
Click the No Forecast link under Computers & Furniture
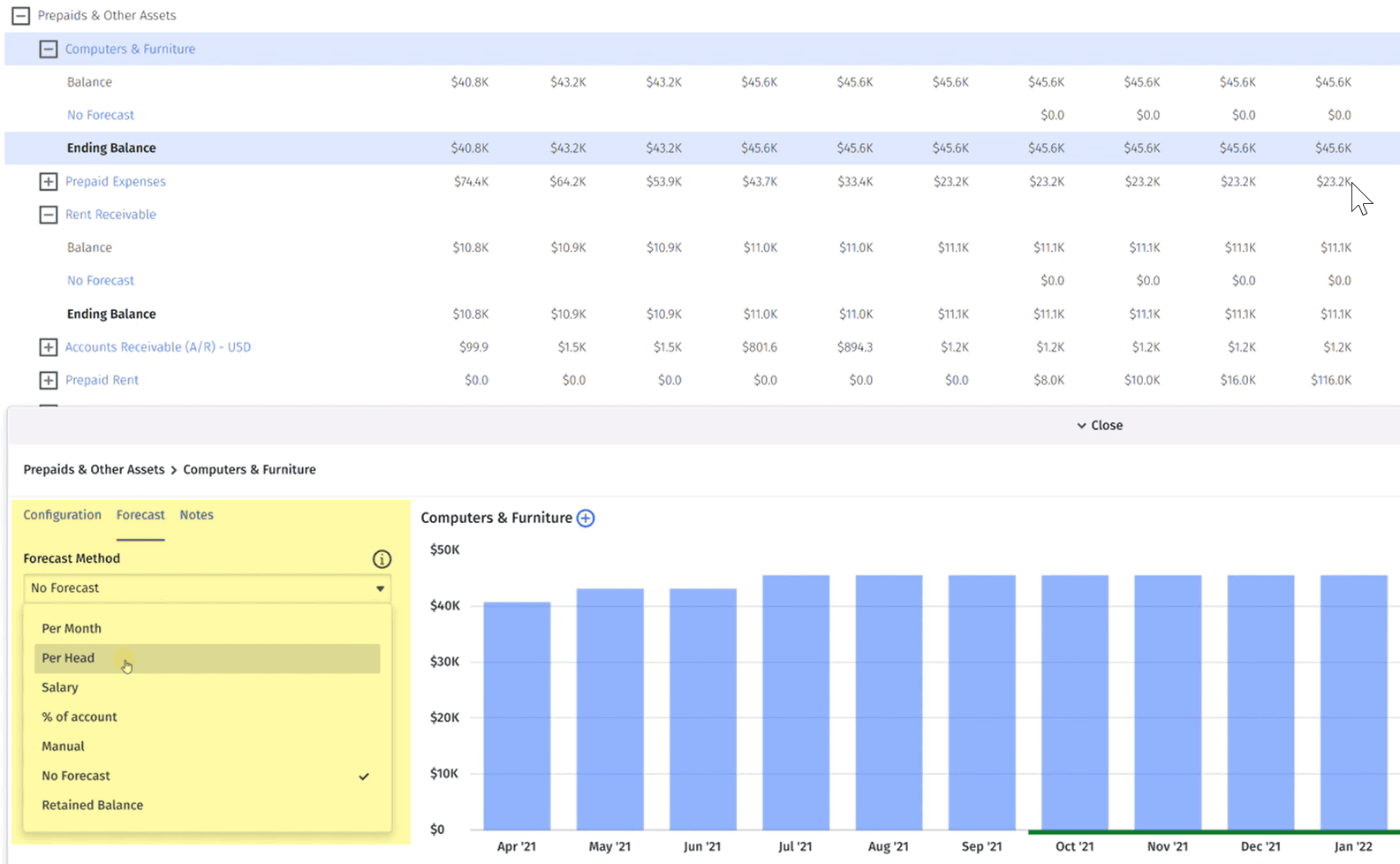101,116
